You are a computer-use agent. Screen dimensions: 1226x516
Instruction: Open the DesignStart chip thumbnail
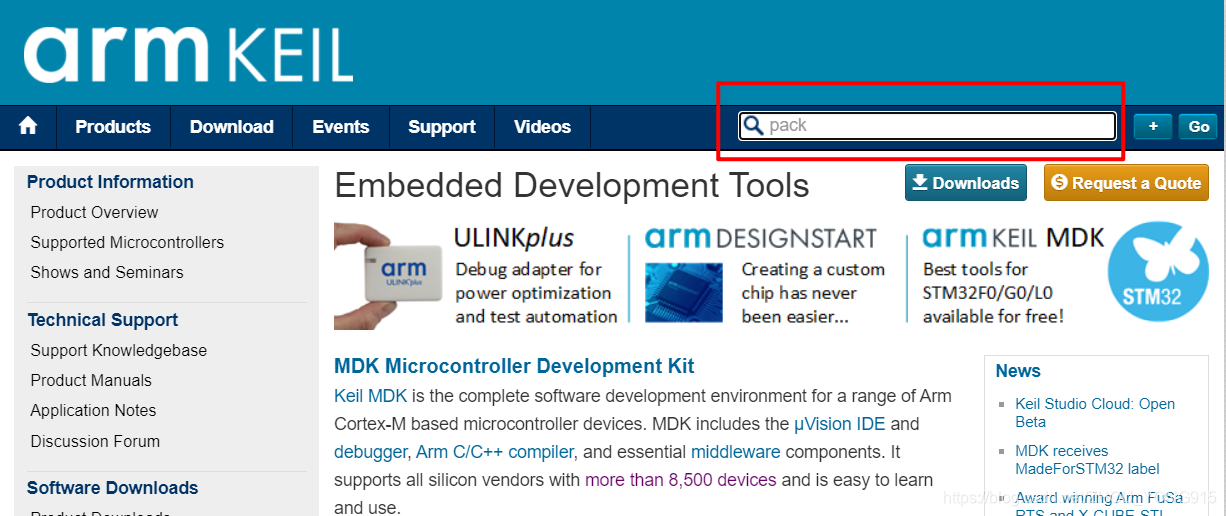684,291
